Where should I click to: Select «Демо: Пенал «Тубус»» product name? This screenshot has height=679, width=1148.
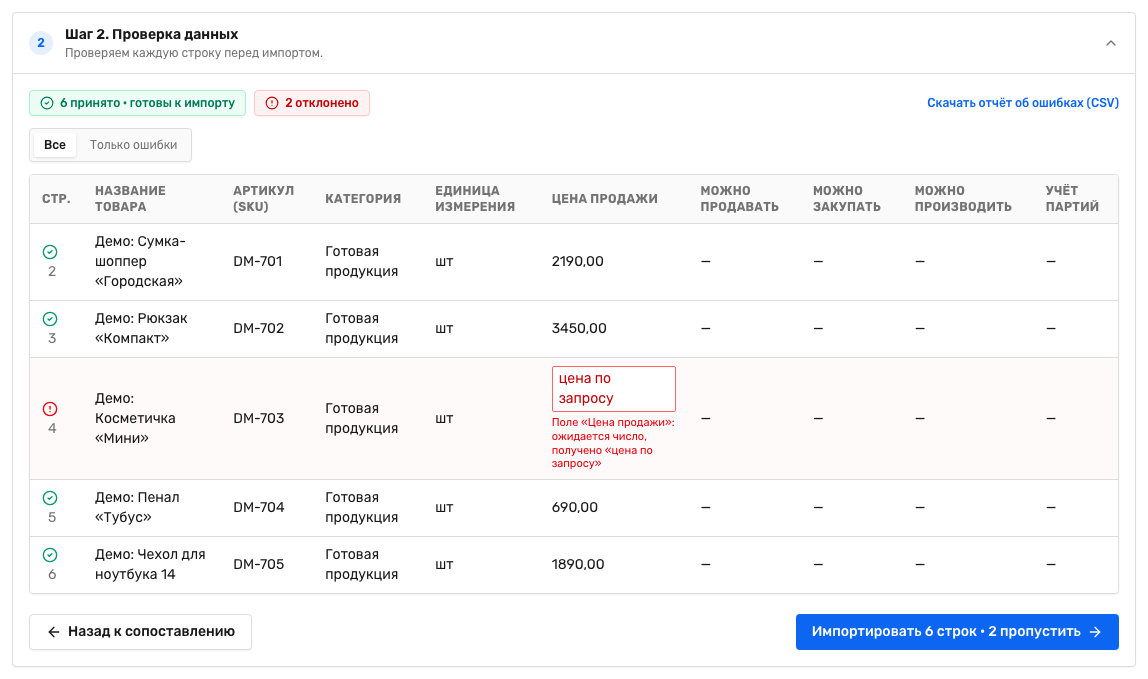(x=137, y=507)
